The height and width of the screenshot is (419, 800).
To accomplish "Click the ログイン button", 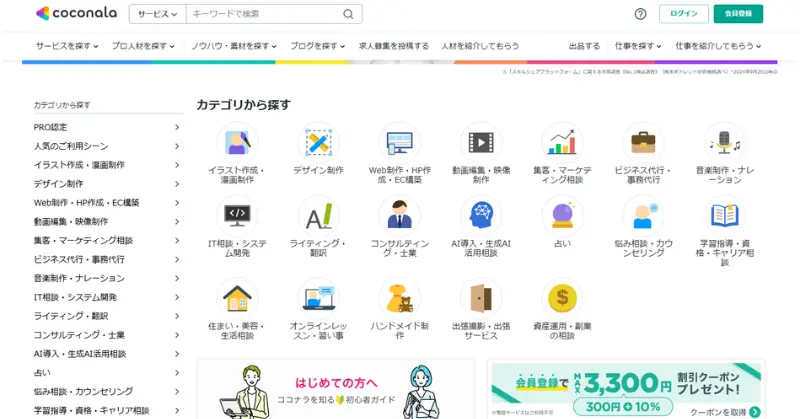I will (684, 14).
